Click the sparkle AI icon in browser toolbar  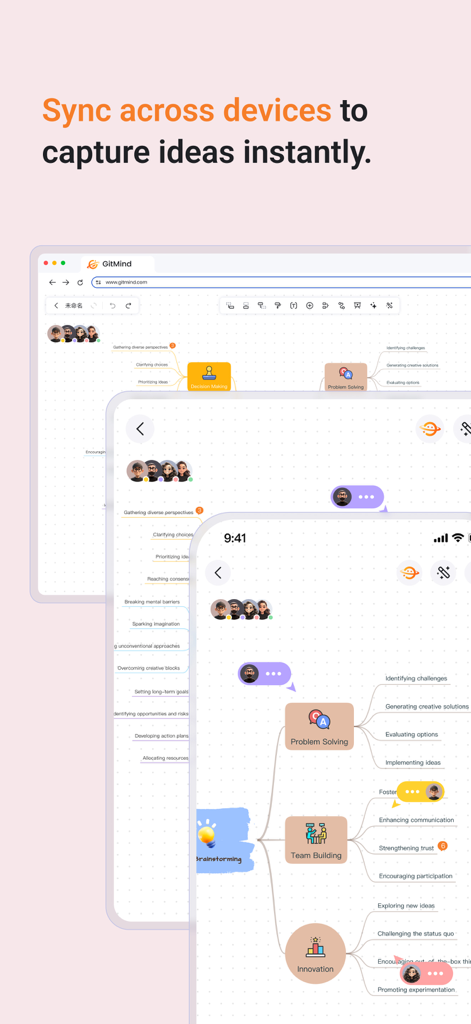[374, 305]
